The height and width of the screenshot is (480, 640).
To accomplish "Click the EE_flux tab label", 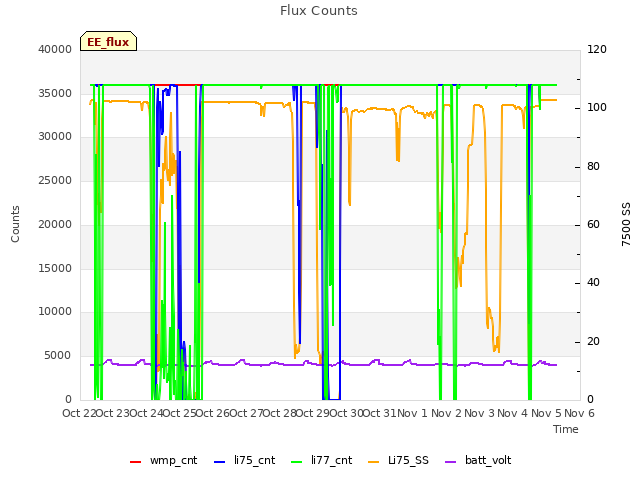I will click(108, 42).
